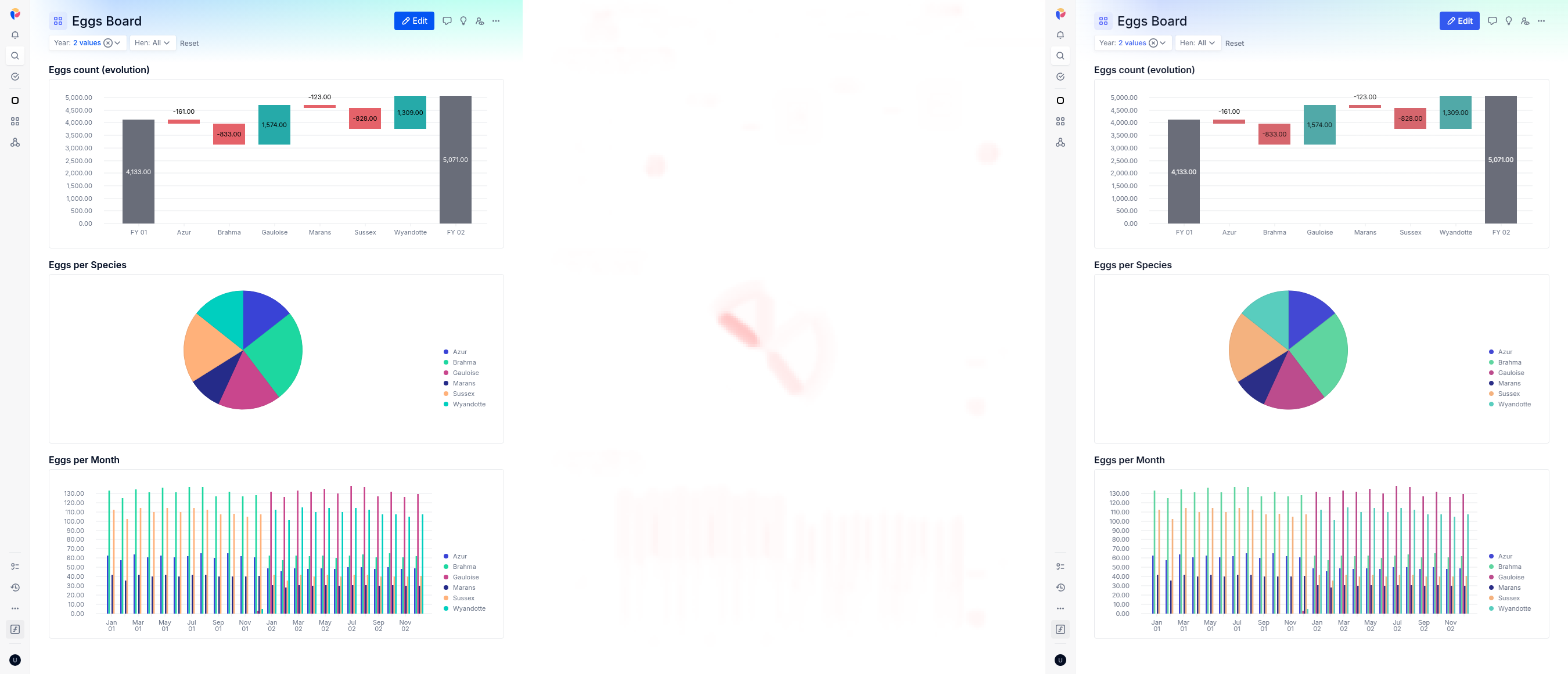Image resolution: width=1568 pixels, height=674 pixels.
Task: Toggle Sussex in left Eggs per Month legend
Action: point(459,597)
